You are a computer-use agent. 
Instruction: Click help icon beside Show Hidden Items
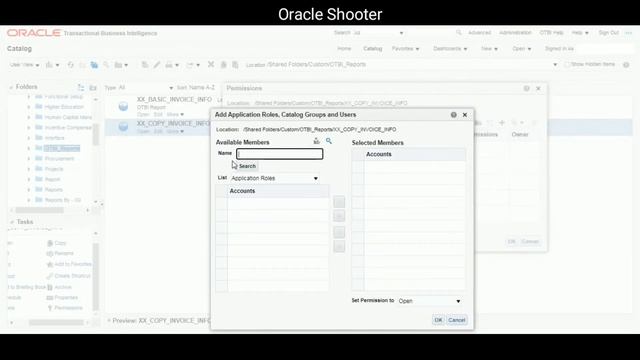(x=626, y=65)
